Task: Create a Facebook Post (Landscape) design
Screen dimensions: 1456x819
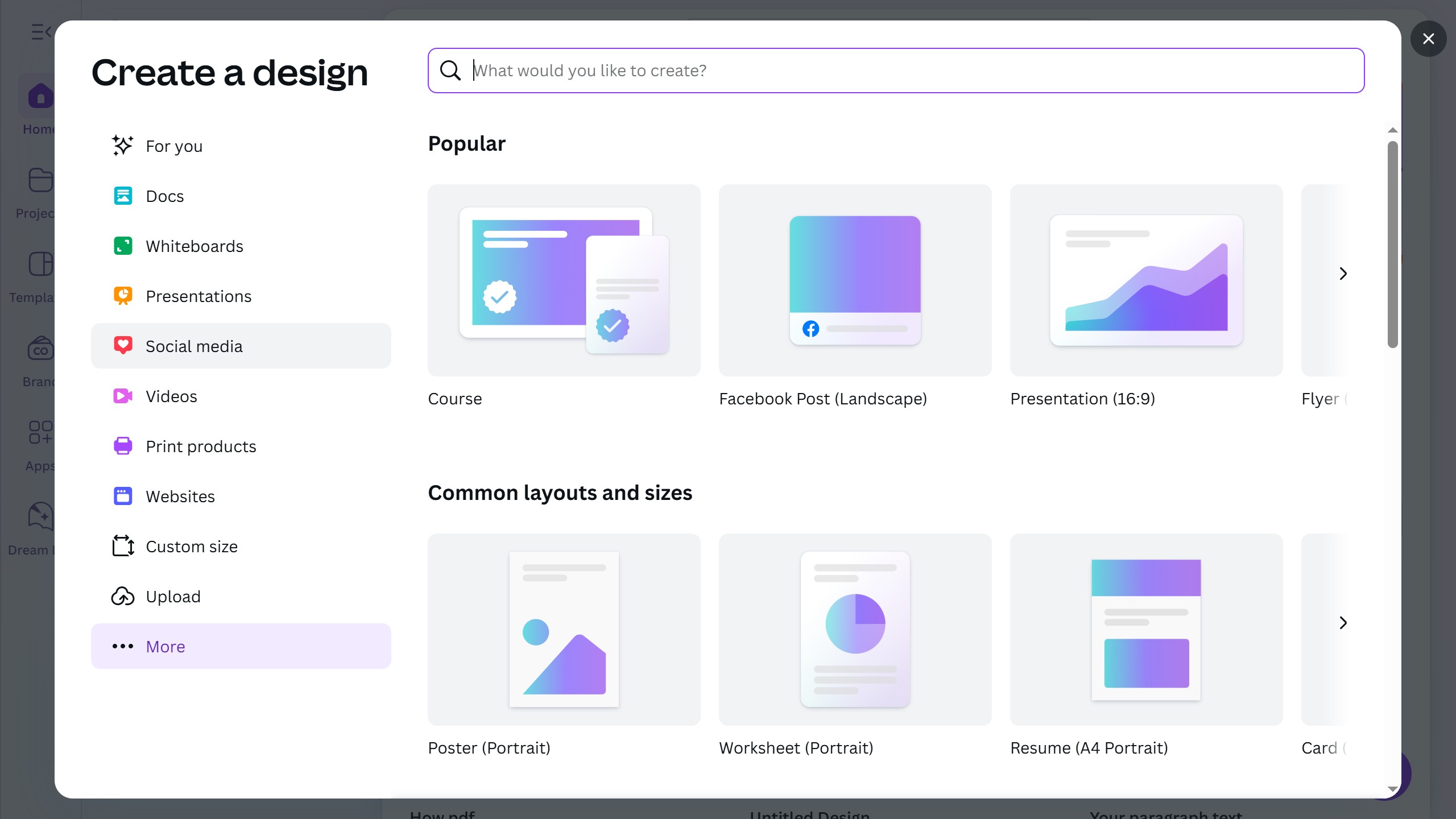Action: [855, 280]
